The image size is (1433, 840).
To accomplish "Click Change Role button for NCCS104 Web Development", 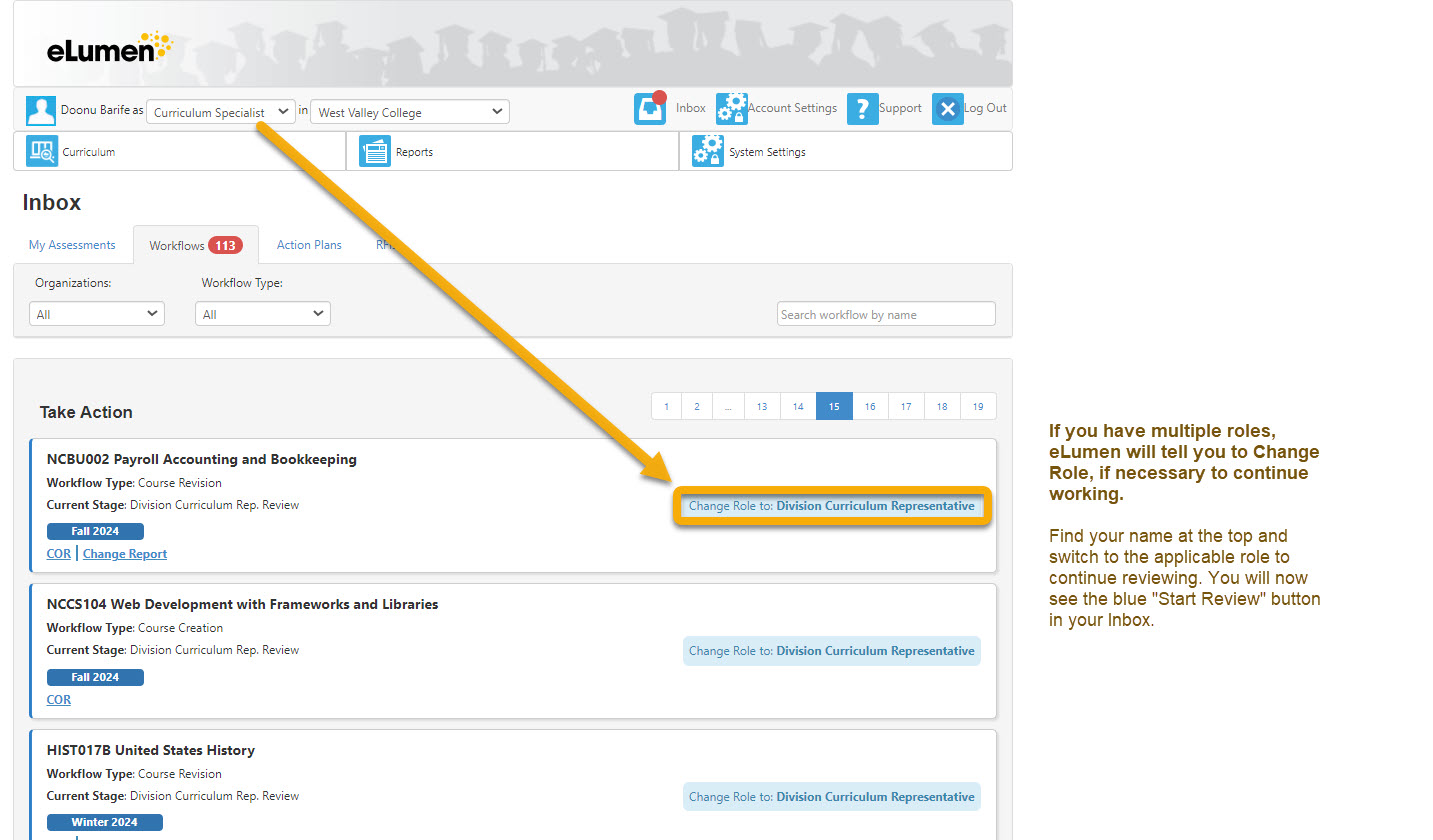I will coord(832,651).
